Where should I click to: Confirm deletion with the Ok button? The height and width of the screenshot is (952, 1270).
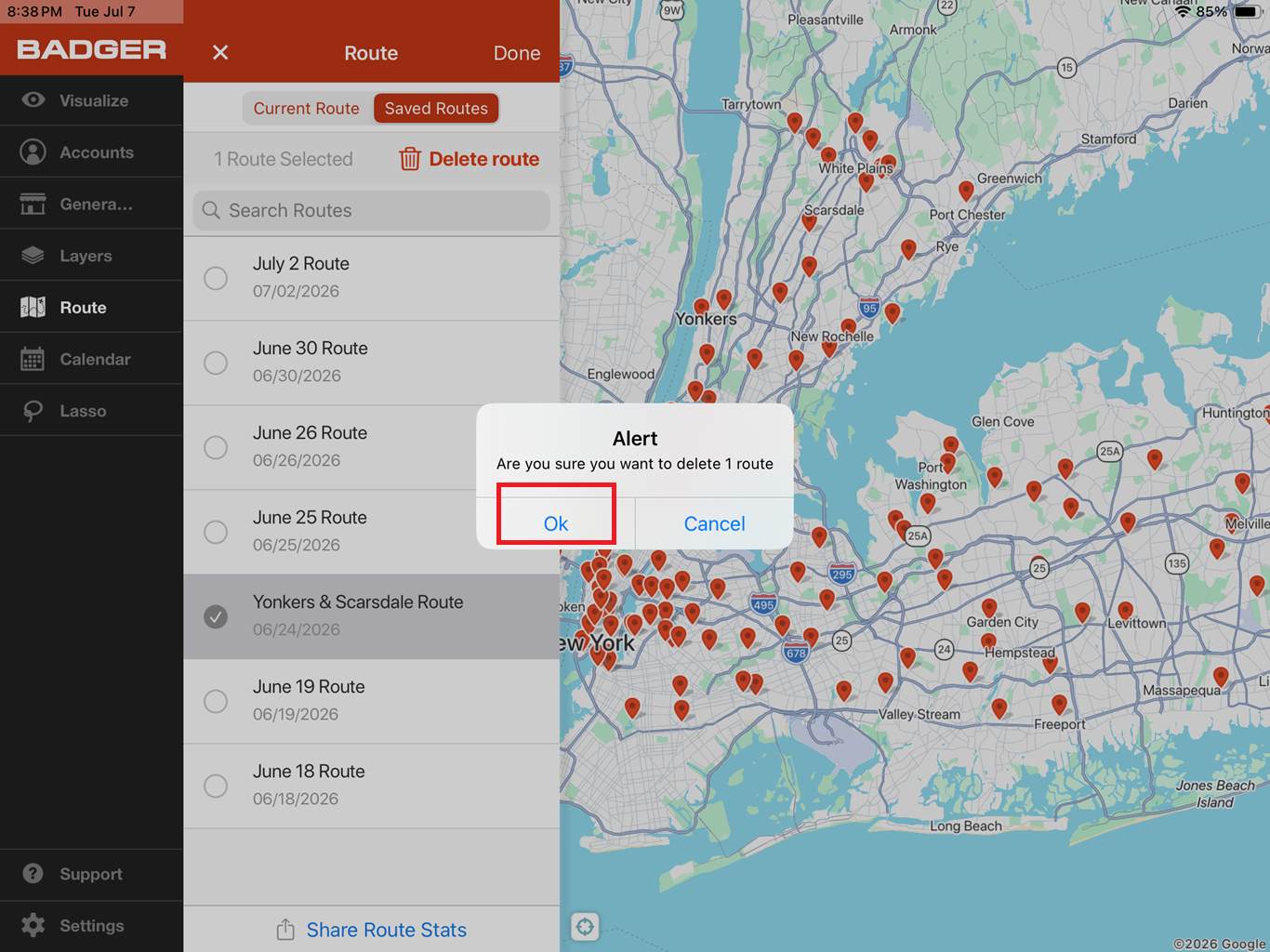(556, 523)
